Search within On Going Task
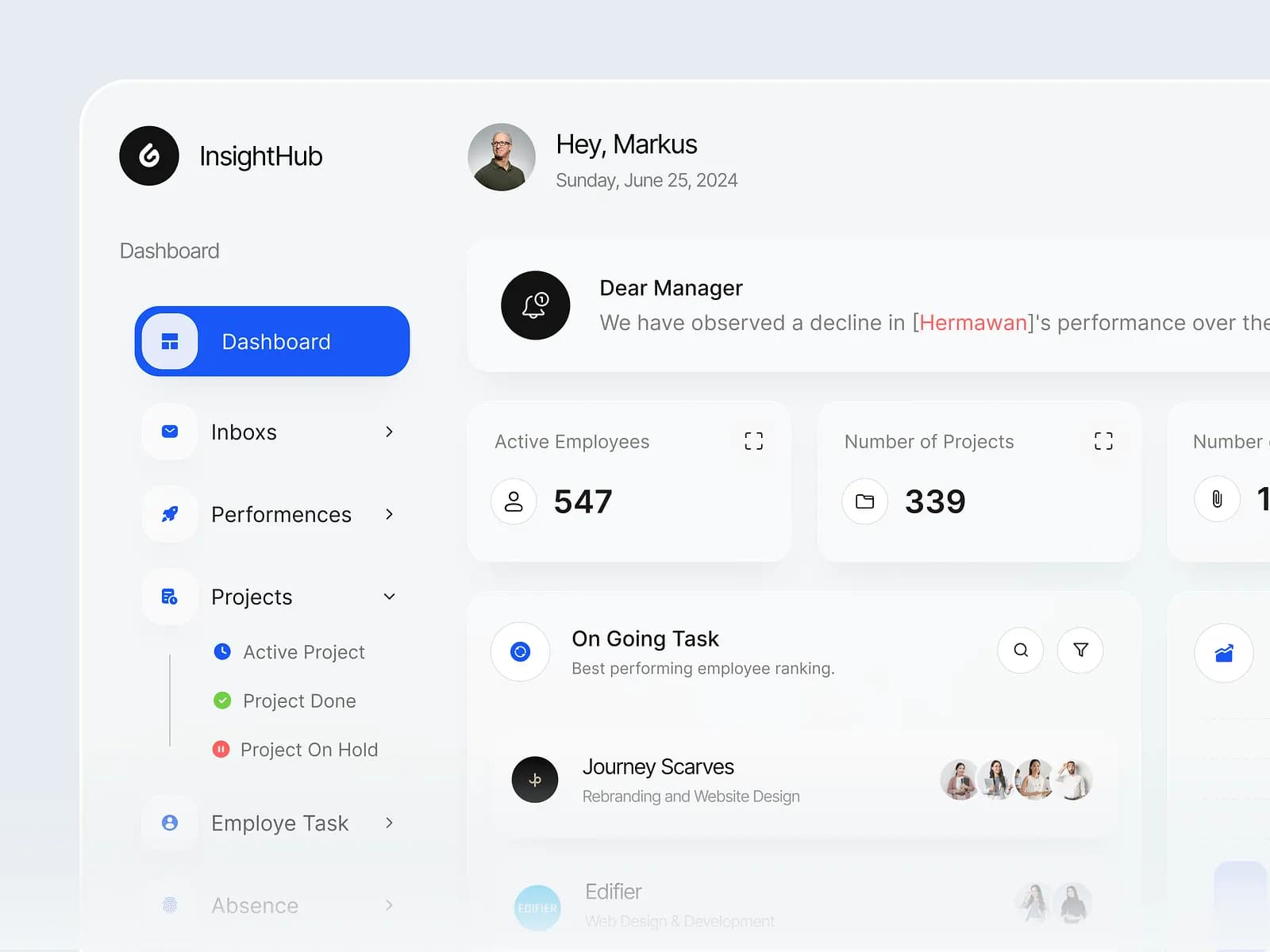Screen dimensions: 1270x952 tap(1021, 651)
